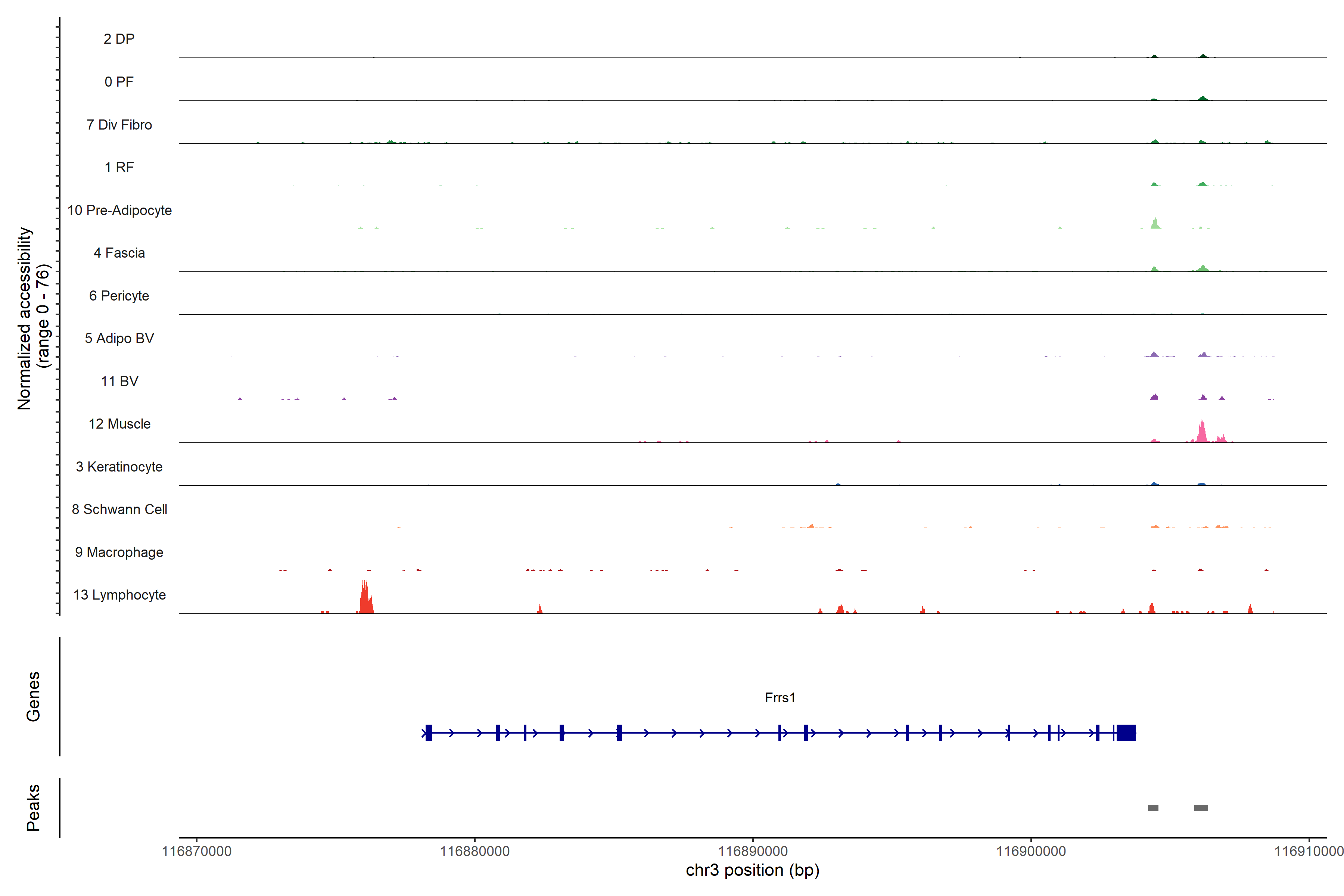Image resolution: width=1344 pixels, height=896 pixels.
Task: Click the pink Muscle track peak
Action: 1202,433
